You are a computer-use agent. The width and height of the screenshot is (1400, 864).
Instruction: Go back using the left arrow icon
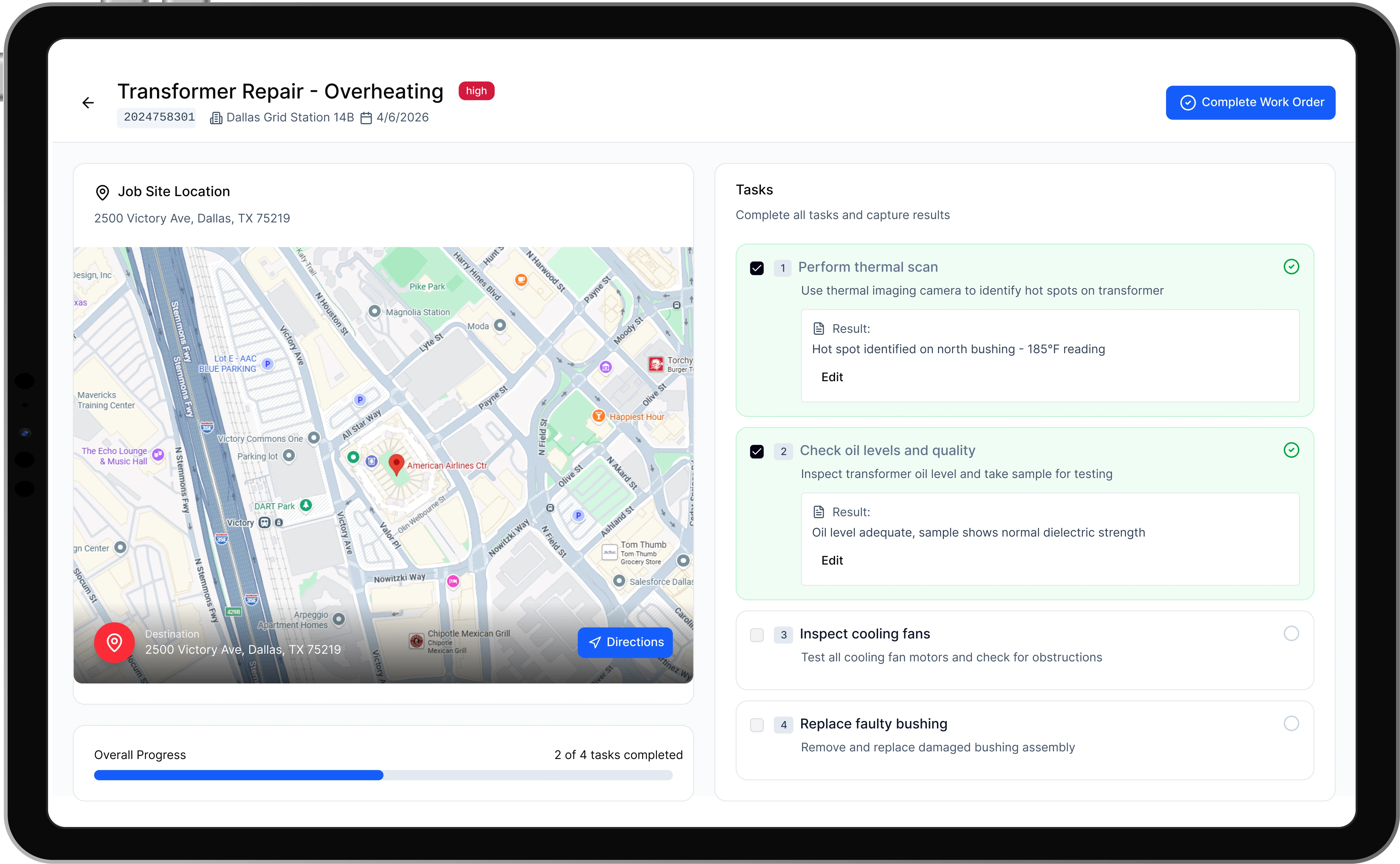pyautogui.click(x=88, y=103)
